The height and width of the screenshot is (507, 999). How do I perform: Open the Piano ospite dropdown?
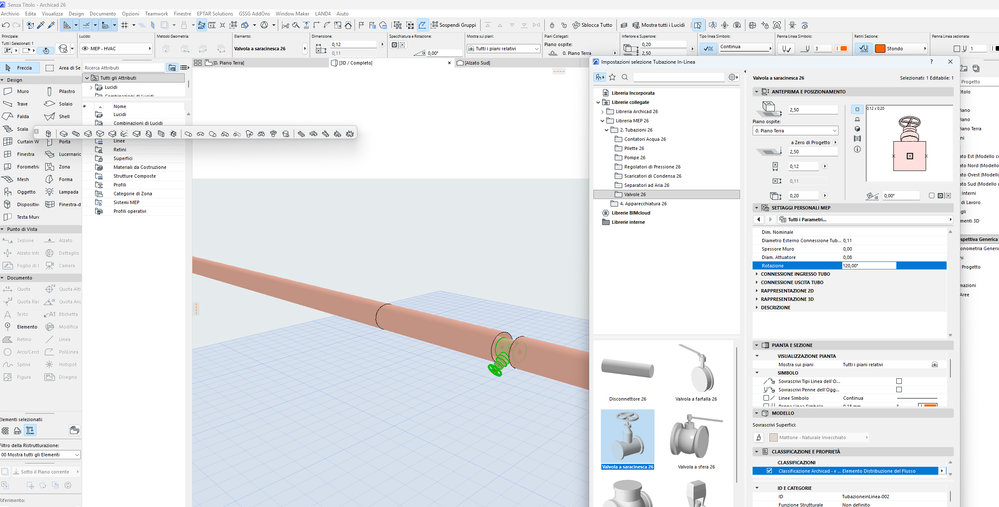coord(794,130)
